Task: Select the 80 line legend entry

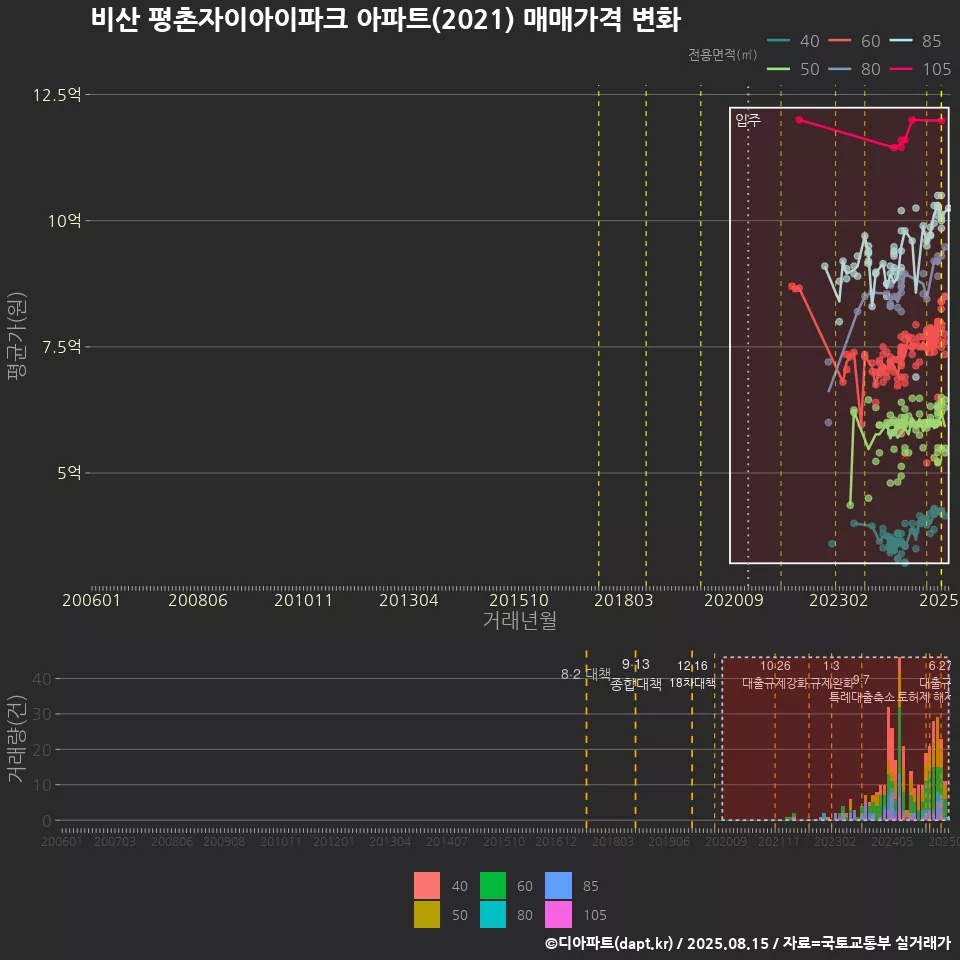Action: (x=854, y=69)
